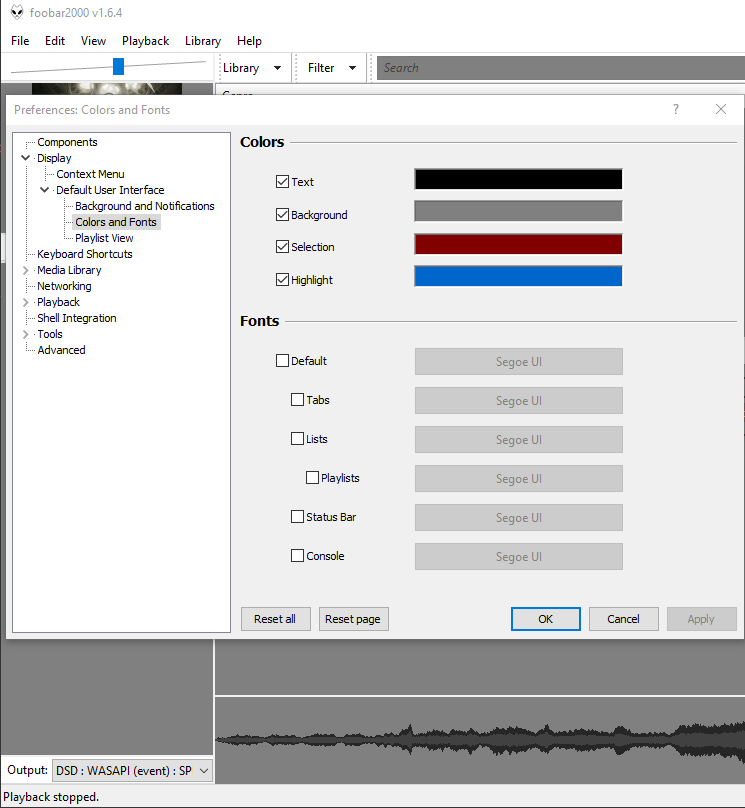Screen dimensions: 745x808
Task: Collapse the Display tree node
Action: click(x=25, y=158)
